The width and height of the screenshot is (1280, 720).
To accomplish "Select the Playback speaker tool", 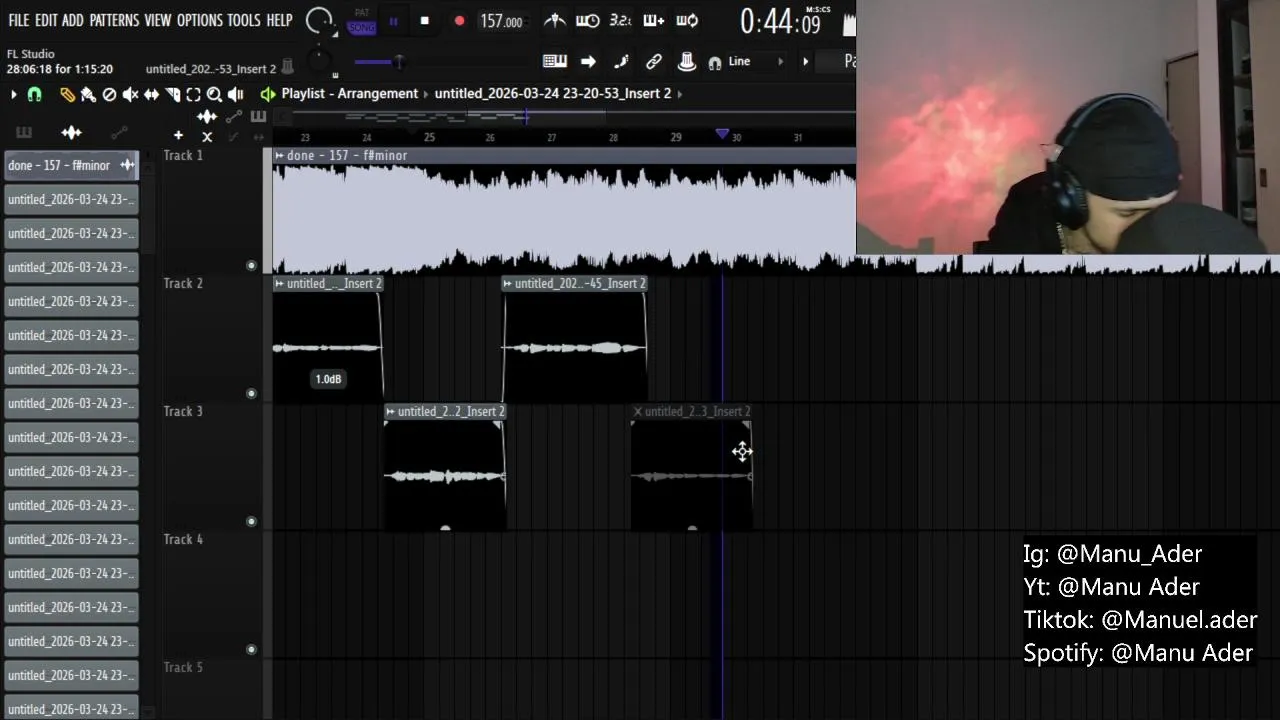I will point(235,94).
